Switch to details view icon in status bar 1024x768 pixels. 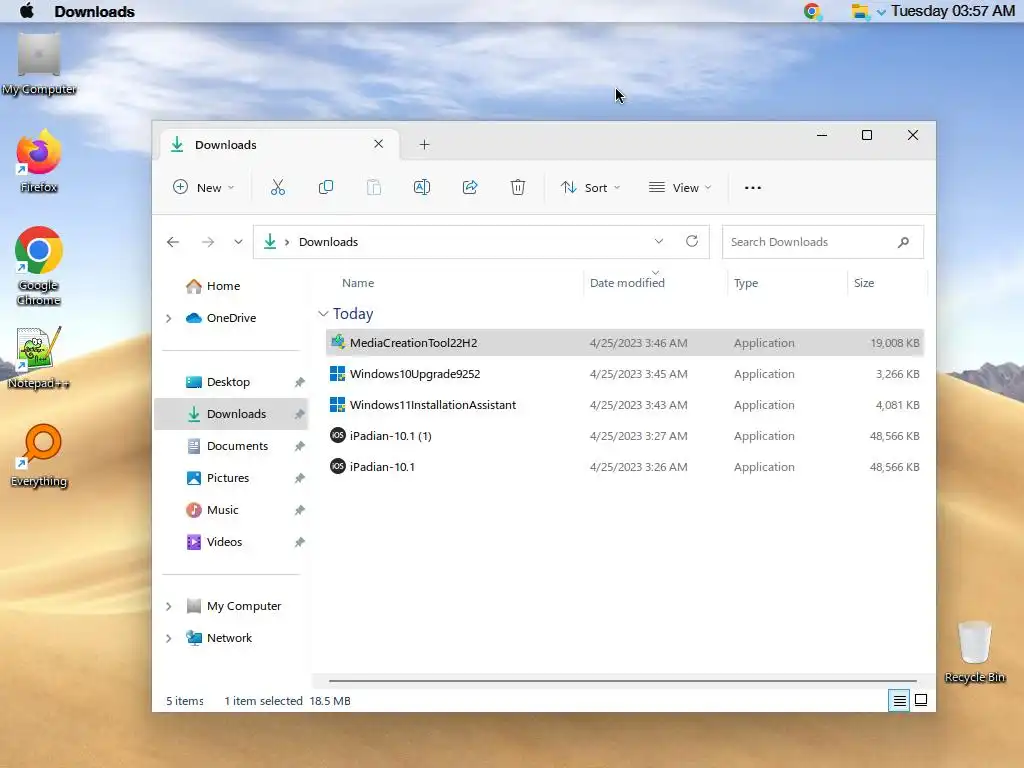[899, 701]
